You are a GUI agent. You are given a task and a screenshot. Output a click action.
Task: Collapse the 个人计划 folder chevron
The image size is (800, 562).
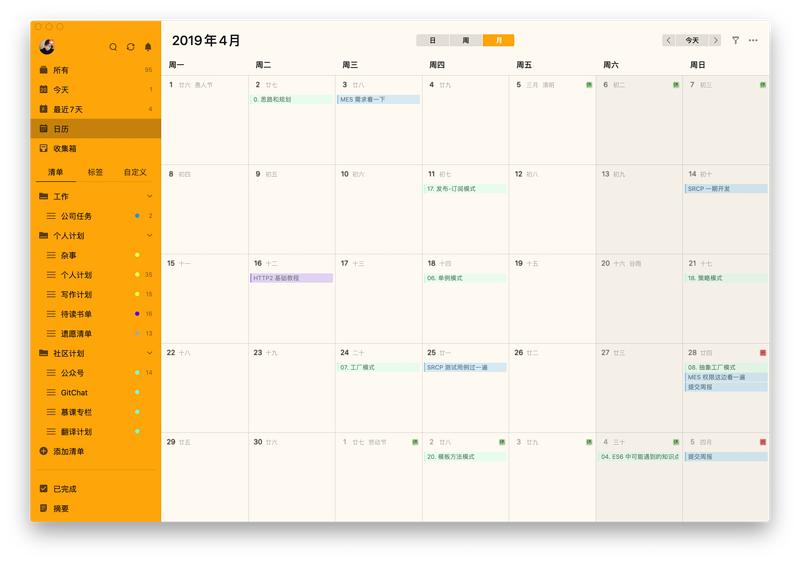(x=149, y=236)
